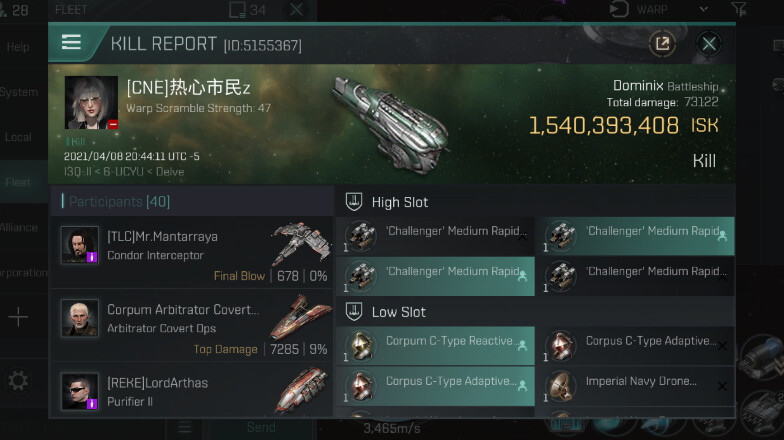Open the System side tab
Screen dimensions: 784x440
pyautogui.click(x=18, y=92)
